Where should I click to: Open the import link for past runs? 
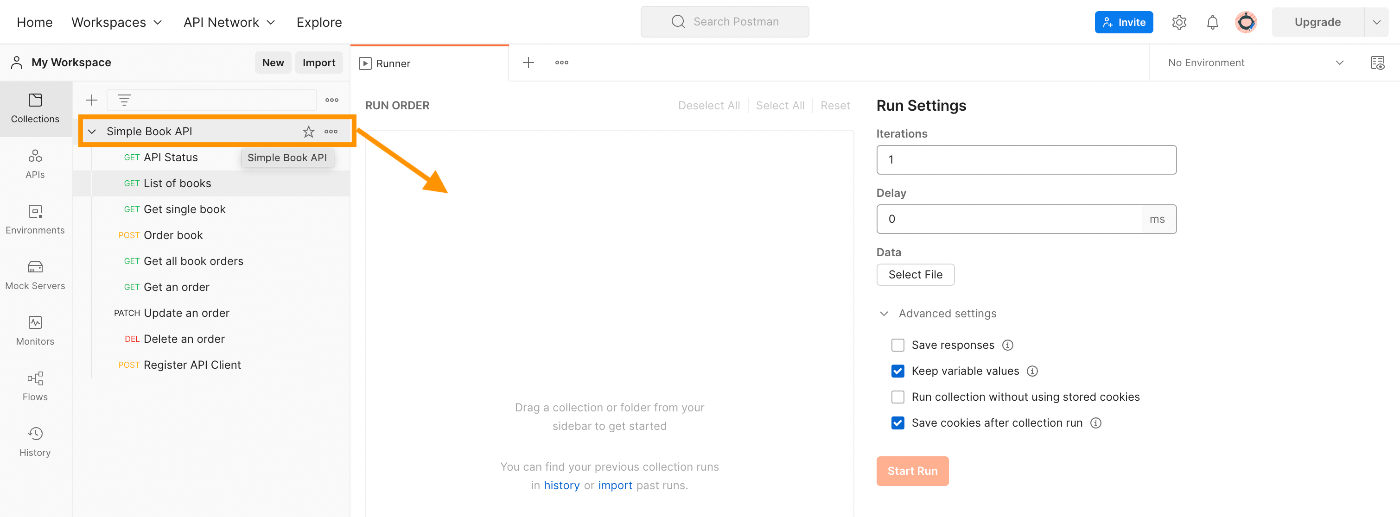[x=615, y=485]
